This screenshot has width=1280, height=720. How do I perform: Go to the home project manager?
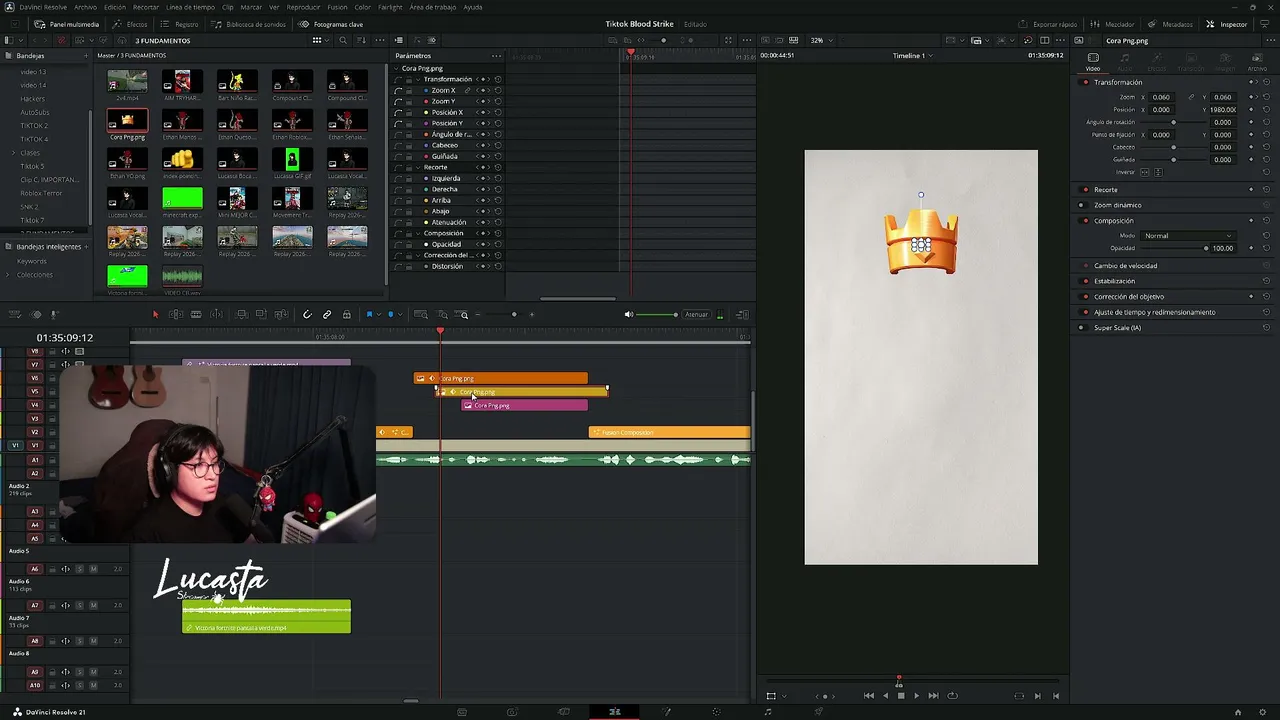(1238, 712)
